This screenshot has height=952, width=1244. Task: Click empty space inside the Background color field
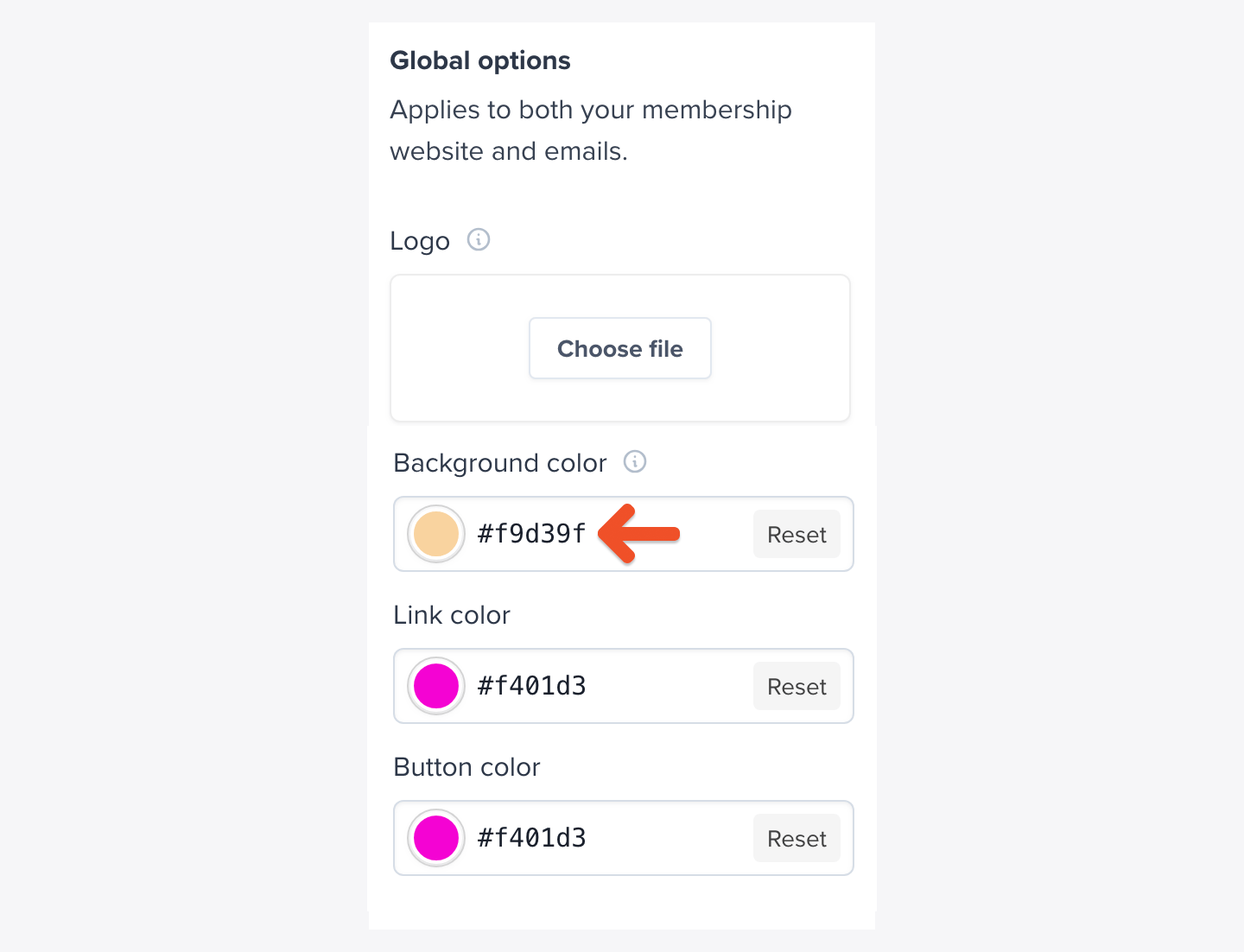(715, 535)
